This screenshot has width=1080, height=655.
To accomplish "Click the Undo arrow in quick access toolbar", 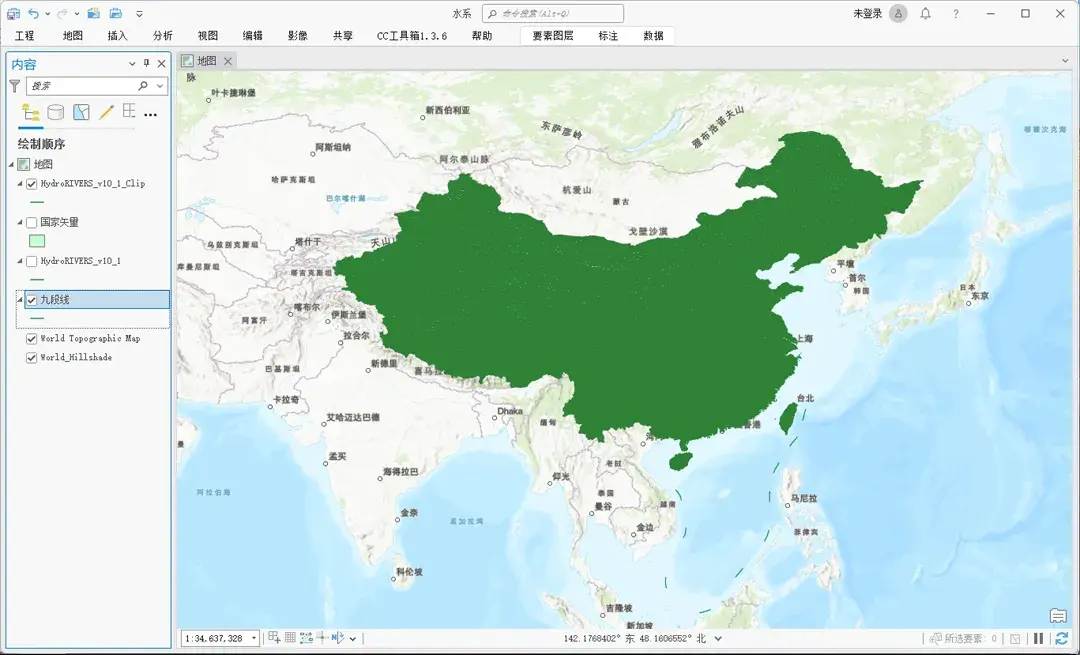I will (34, 13).
